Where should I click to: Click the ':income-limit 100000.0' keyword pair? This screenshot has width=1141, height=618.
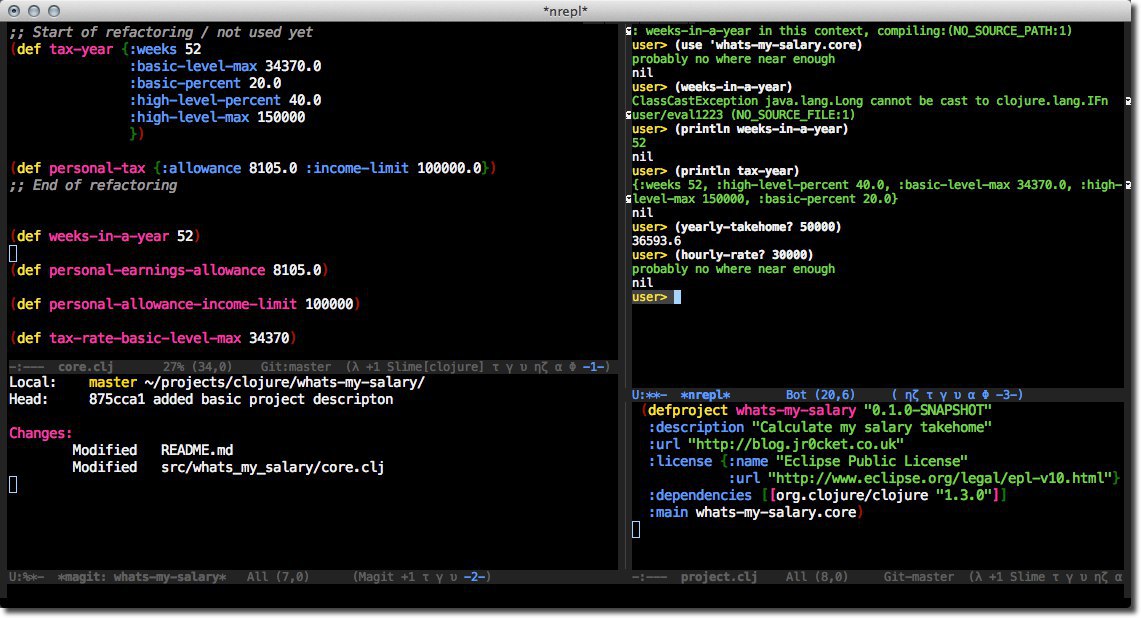[x=394, y=168]
